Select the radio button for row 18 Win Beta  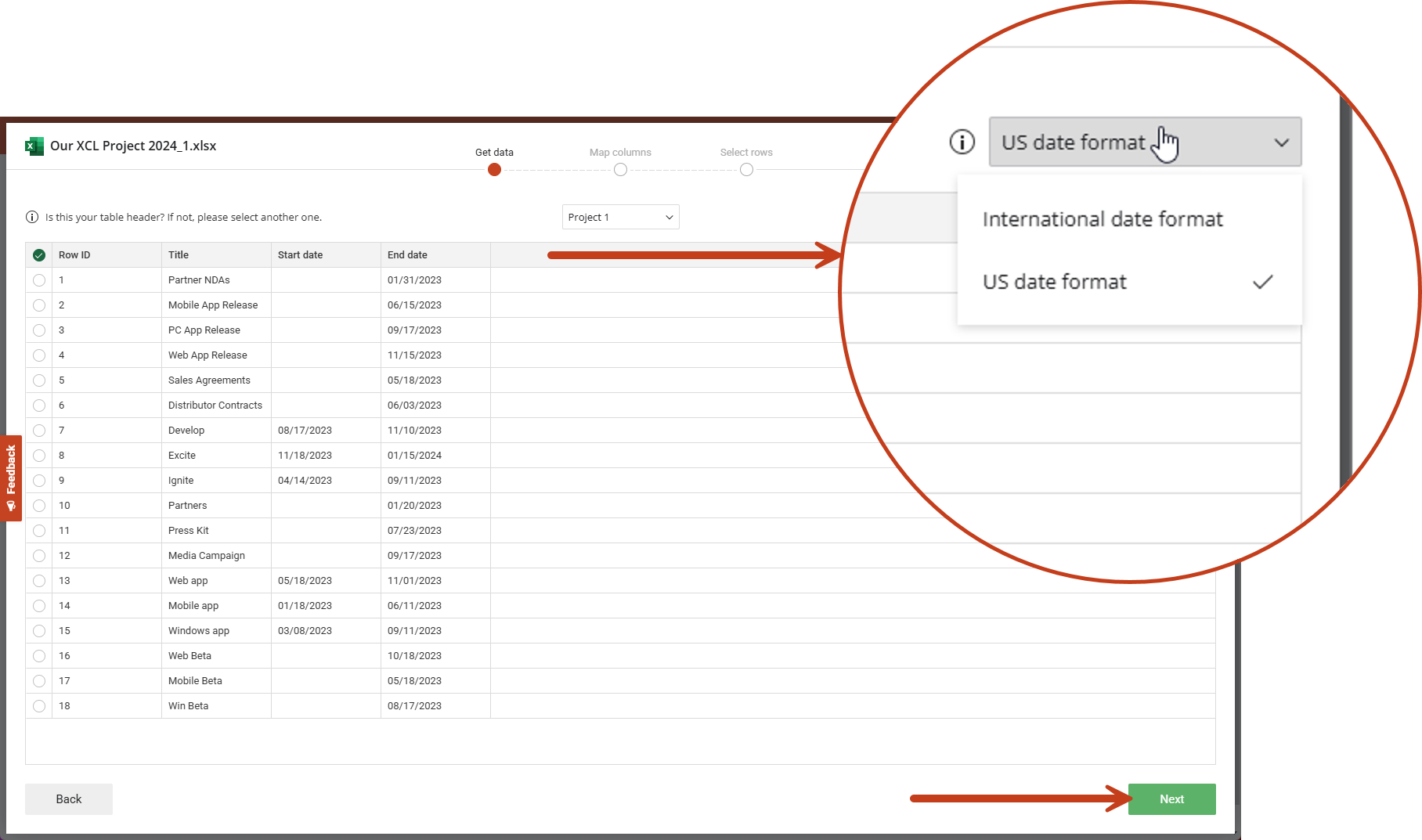point(39,705)
